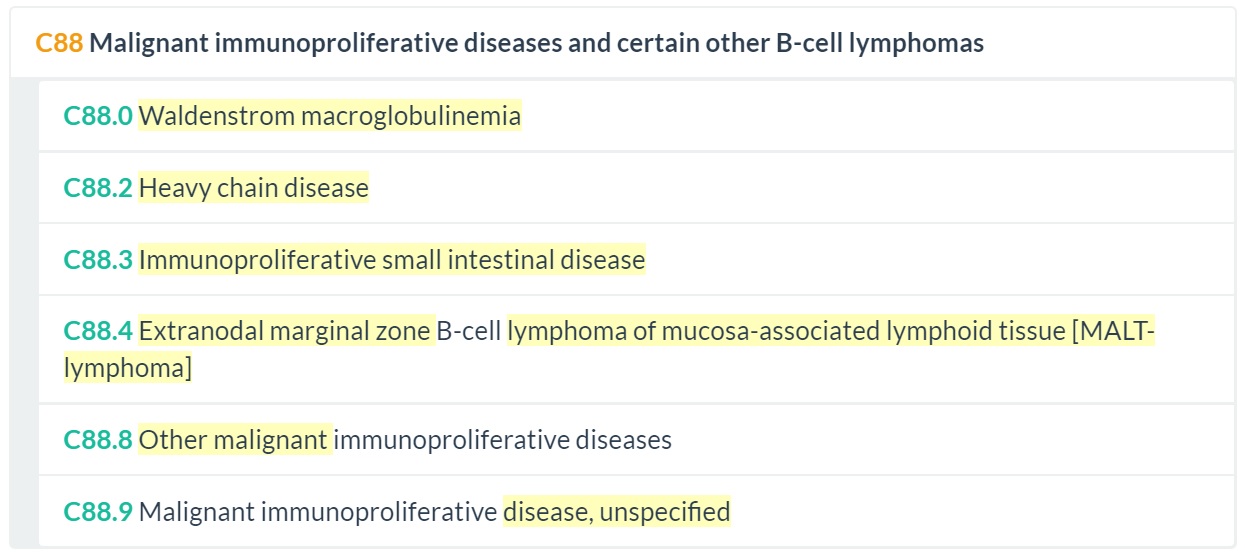Open the C88.3 code link
This screenshot has width=1245, height=555.
[98, 260]
